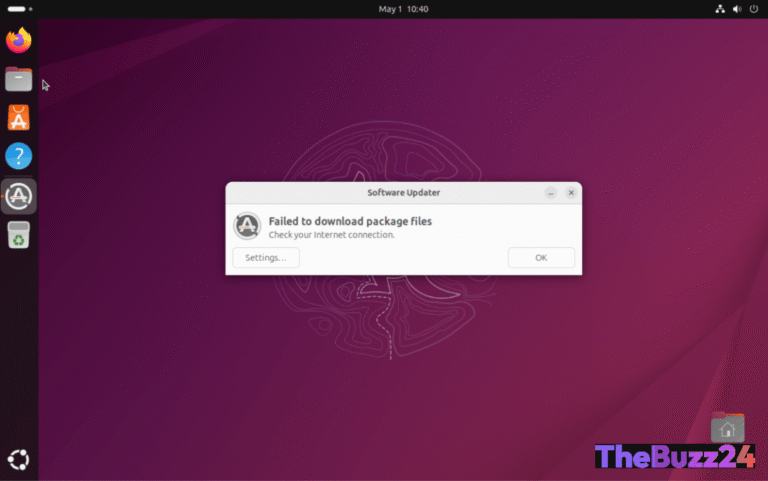Open the Help icon in dock
768x481 pixels.
[x=19, y=156]
